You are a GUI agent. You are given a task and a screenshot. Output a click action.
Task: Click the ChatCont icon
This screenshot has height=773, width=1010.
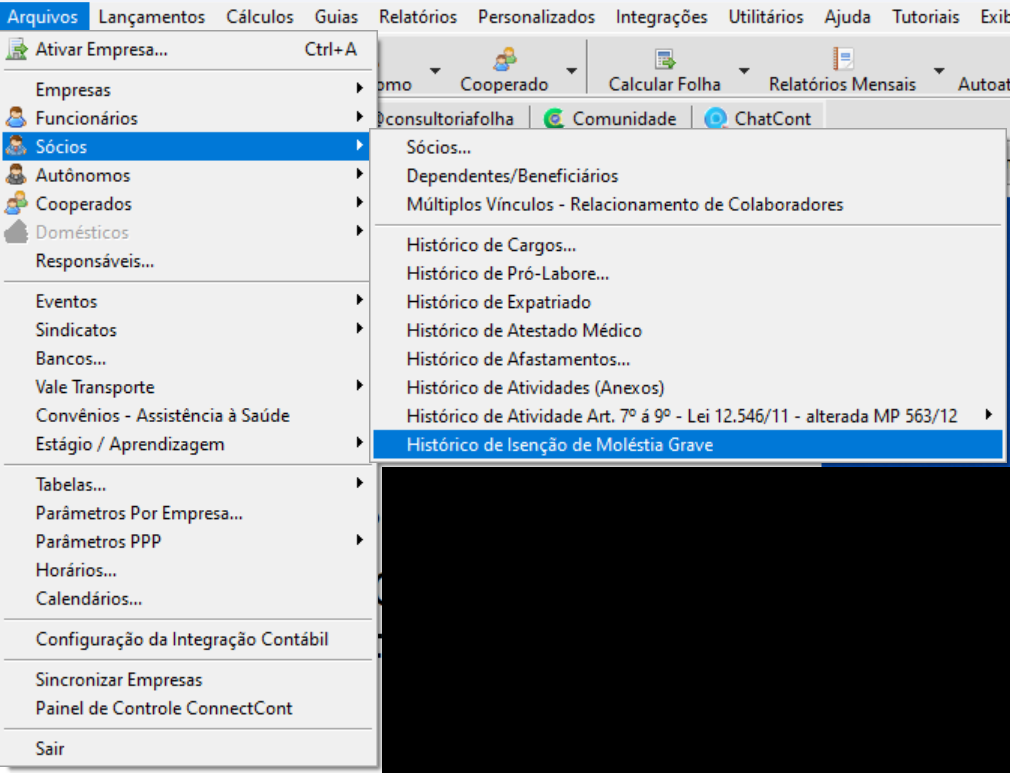pyautogui.click(x=716, y=119)
